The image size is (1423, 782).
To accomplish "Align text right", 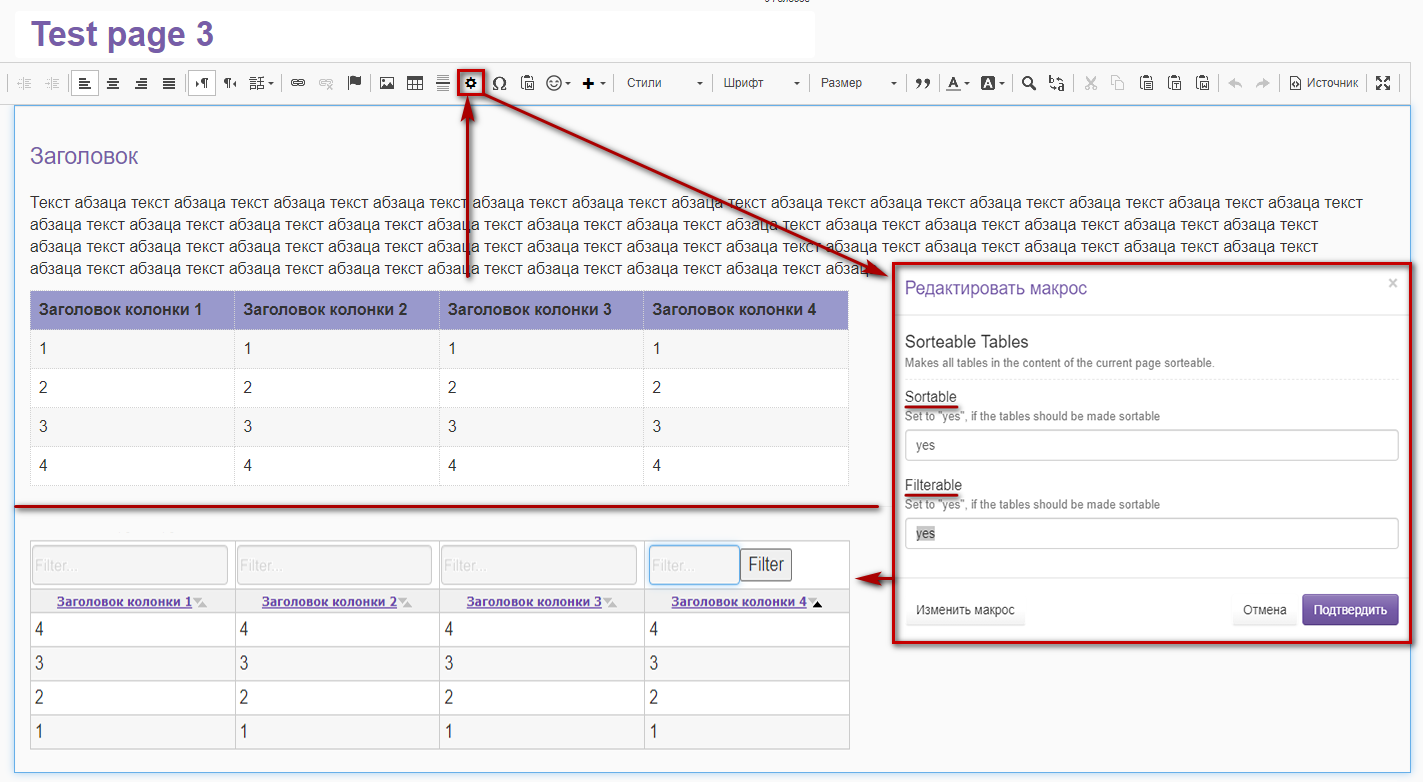I will click(141, 83).
